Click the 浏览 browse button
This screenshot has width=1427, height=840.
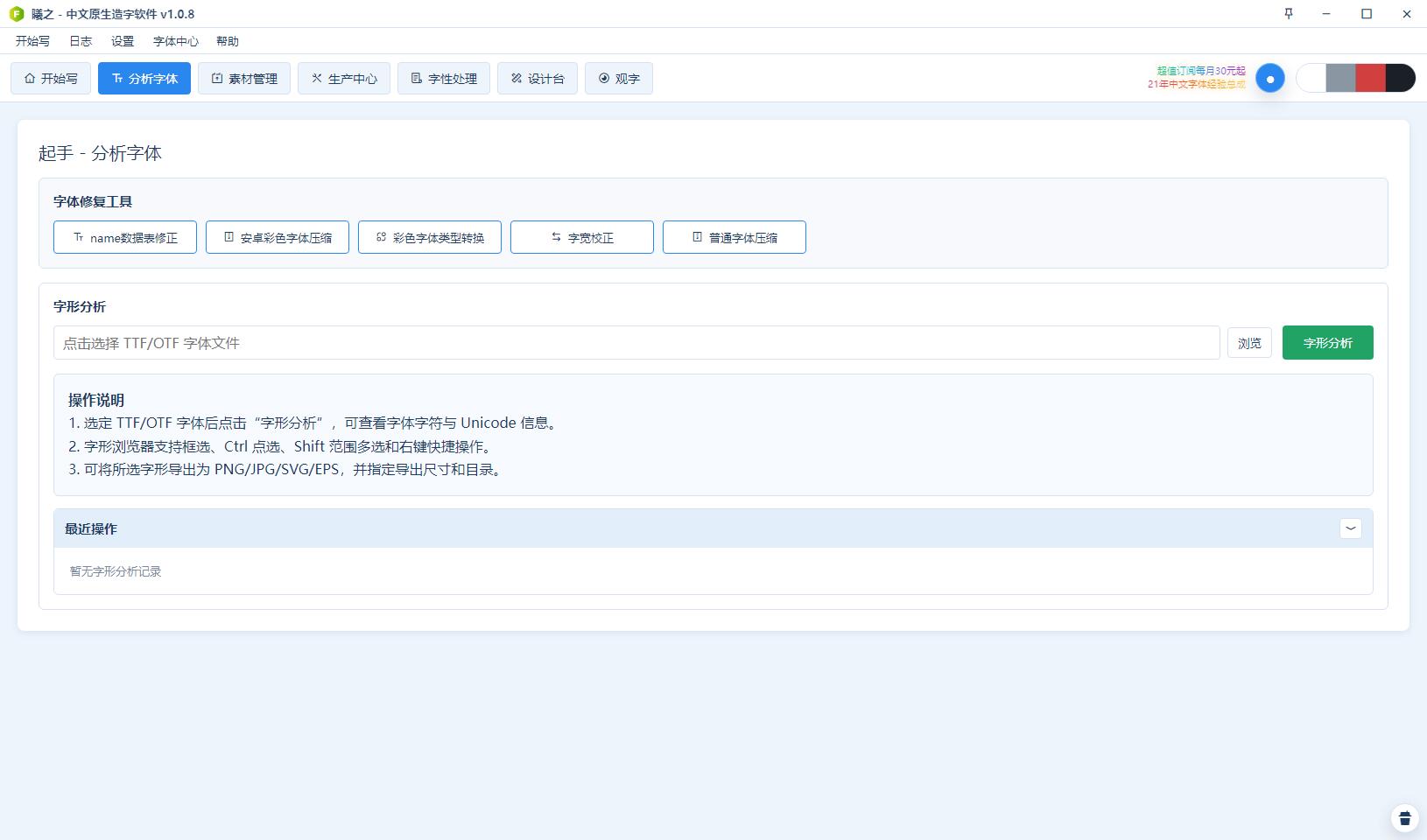tap(1249, 343)
